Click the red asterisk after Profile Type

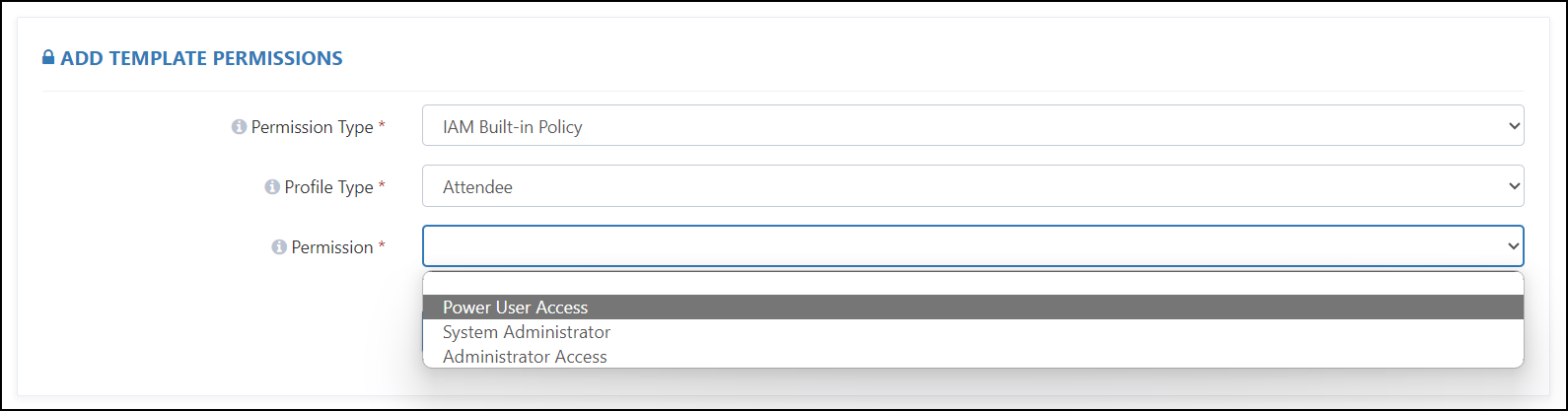point(382,186)
